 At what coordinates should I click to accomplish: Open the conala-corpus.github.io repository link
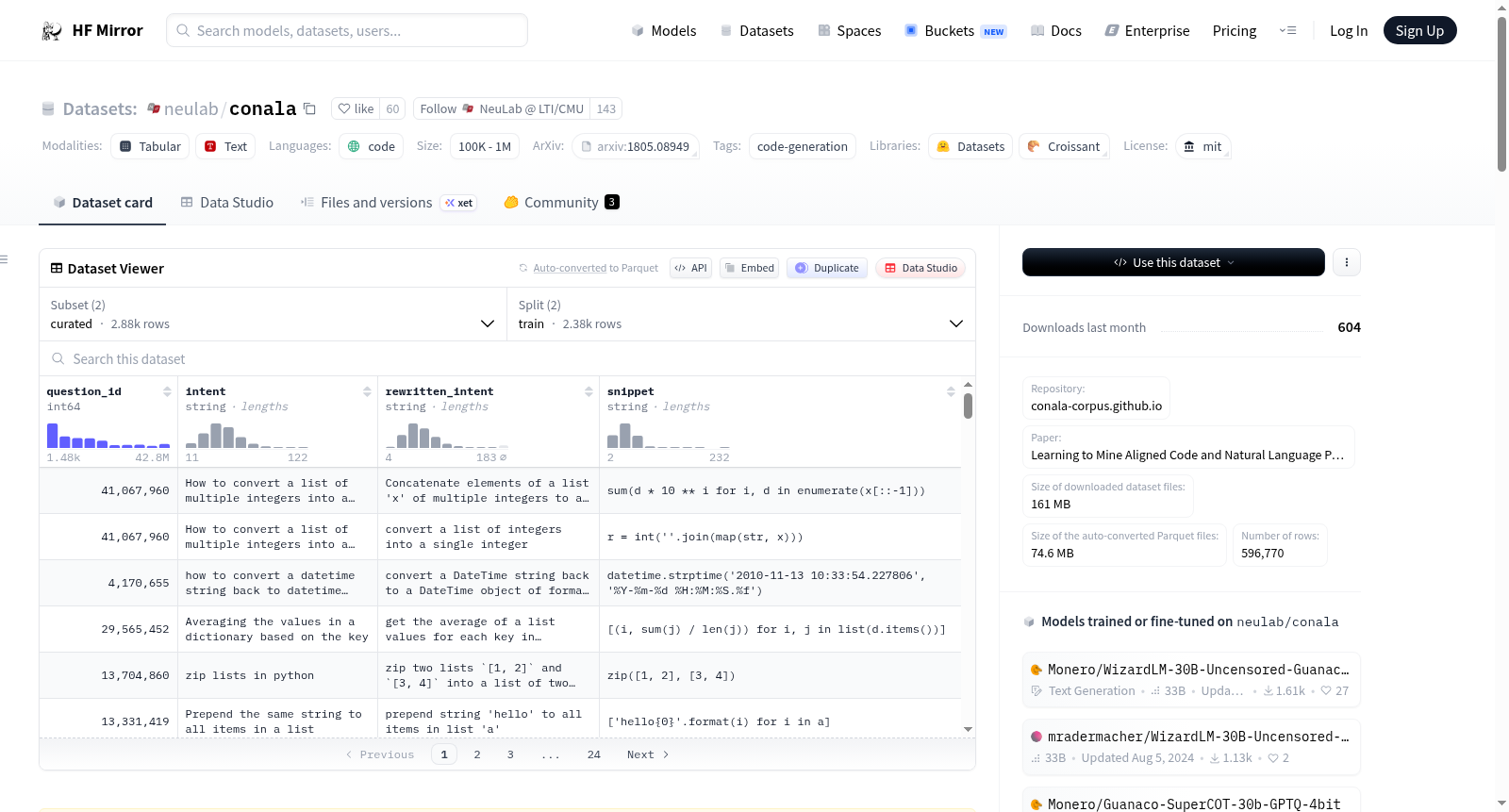click(1096, 406)
